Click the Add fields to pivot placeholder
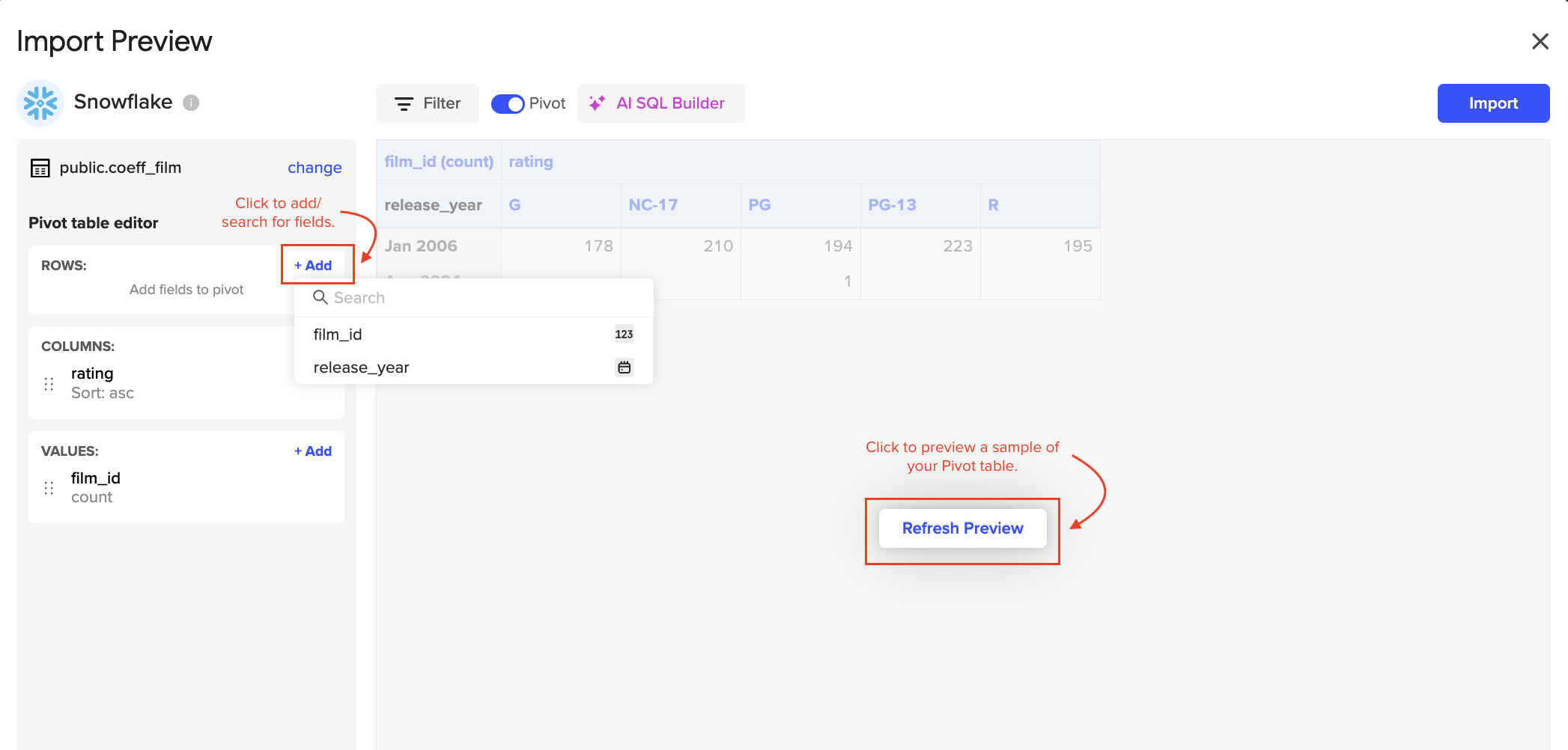The height and width of the screenshot is (750, 1568). 186,290
